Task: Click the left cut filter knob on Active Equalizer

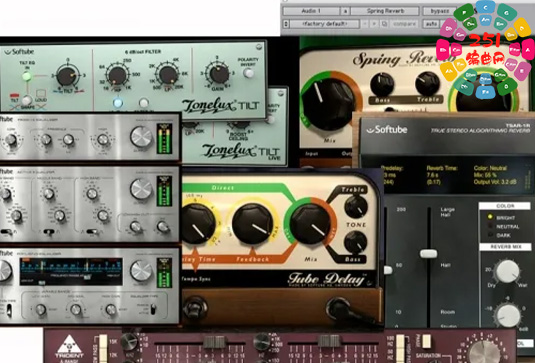Action: [135, 227]
